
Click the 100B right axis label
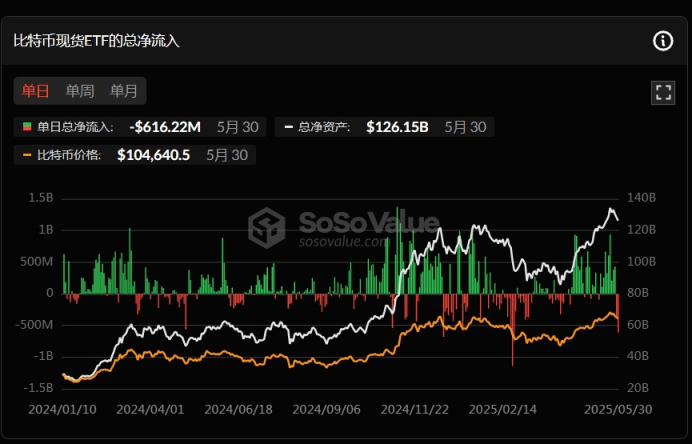(641, 262)
